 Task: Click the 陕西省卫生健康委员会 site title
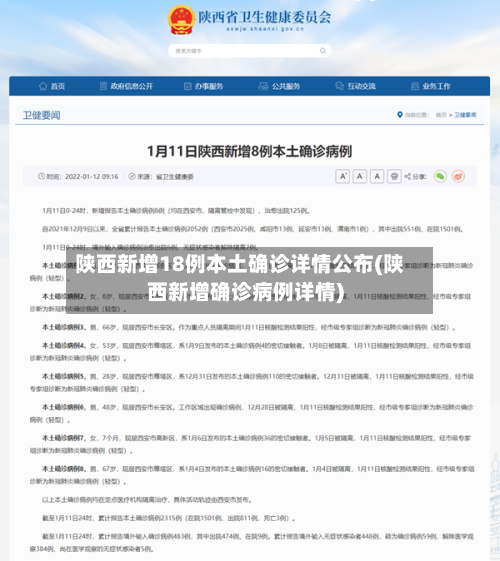click(265, 17)
